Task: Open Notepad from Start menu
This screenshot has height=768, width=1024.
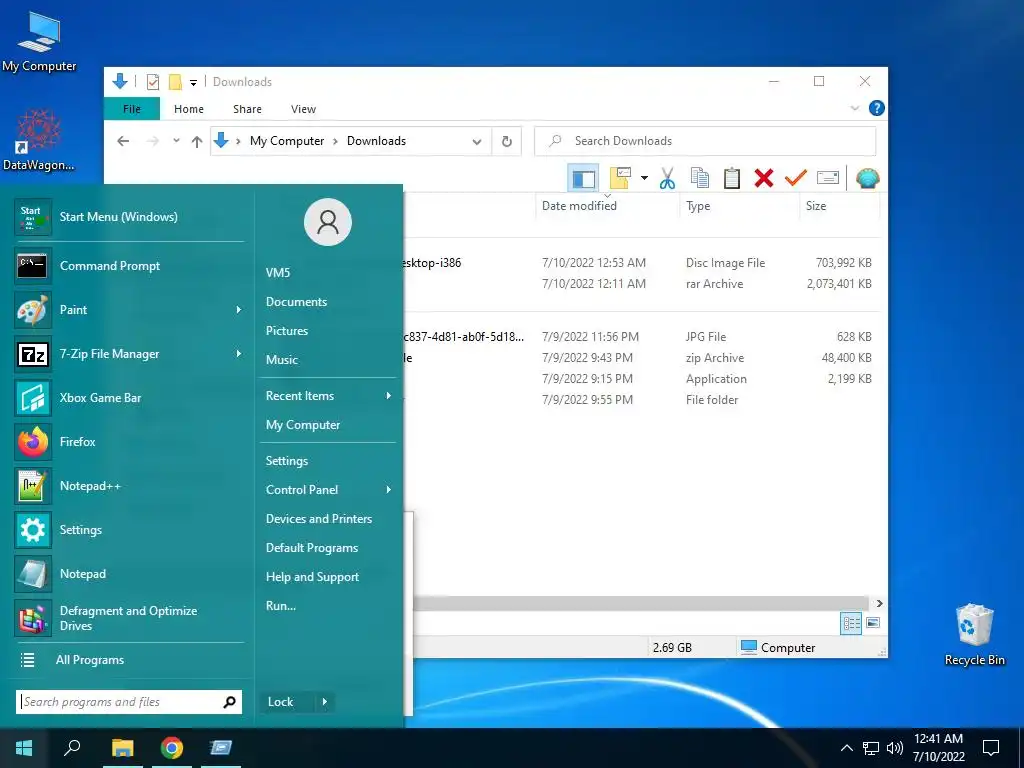Action: tap(129, 574)
